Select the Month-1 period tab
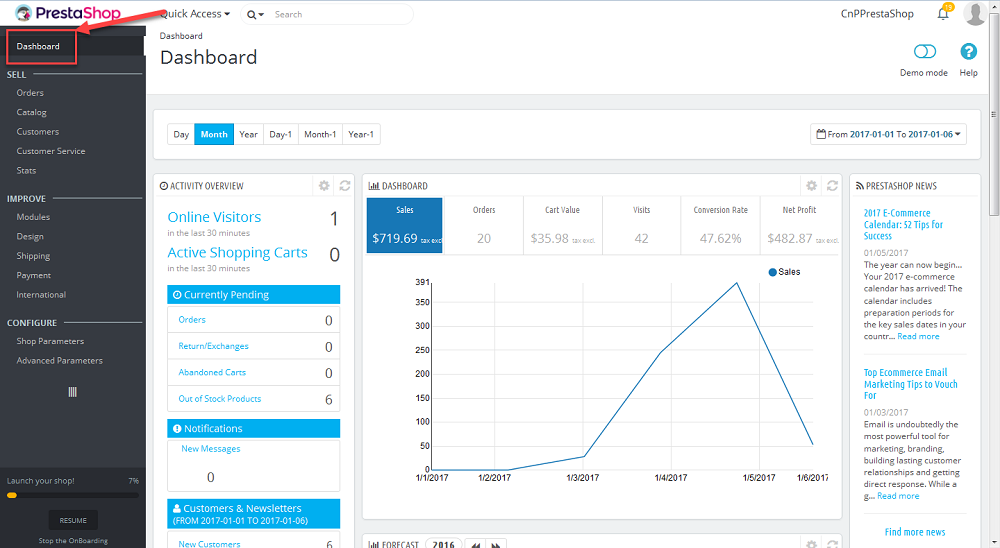Viewport: 1000px width, 548px height. pyautogui.click(x=320, y=134)
